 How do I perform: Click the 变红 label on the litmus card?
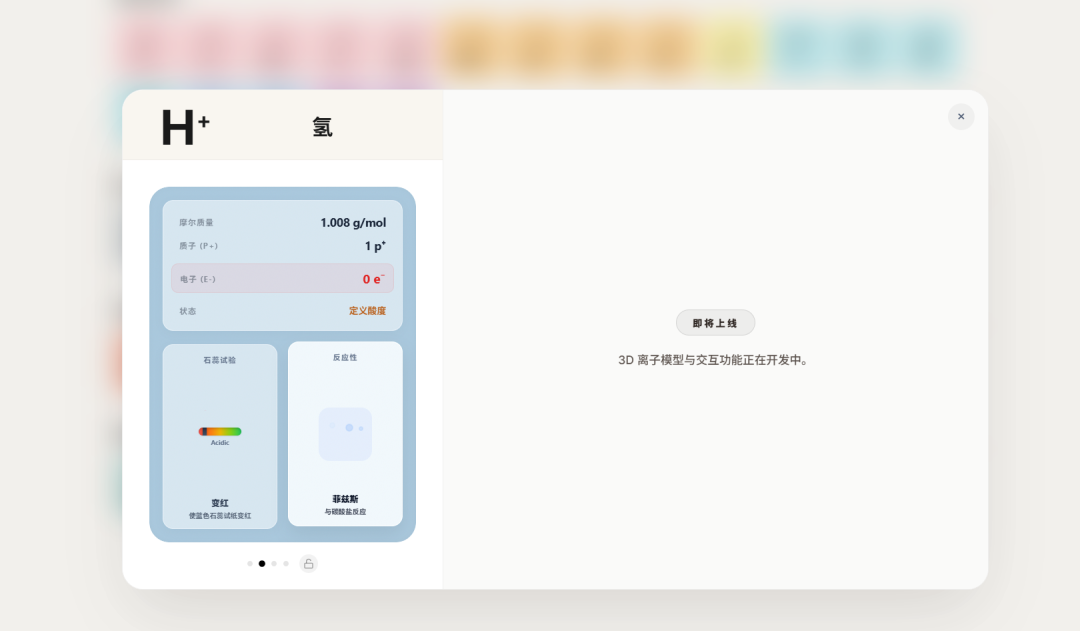pos(219,503)
